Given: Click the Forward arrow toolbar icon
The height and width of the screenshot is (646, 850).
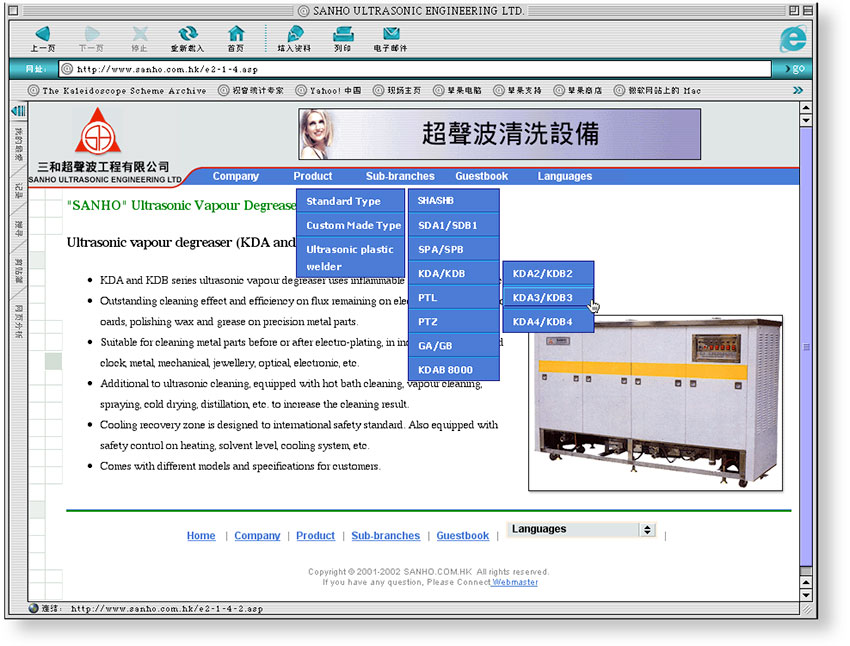Looking at the screenshot, I should 92,34.
